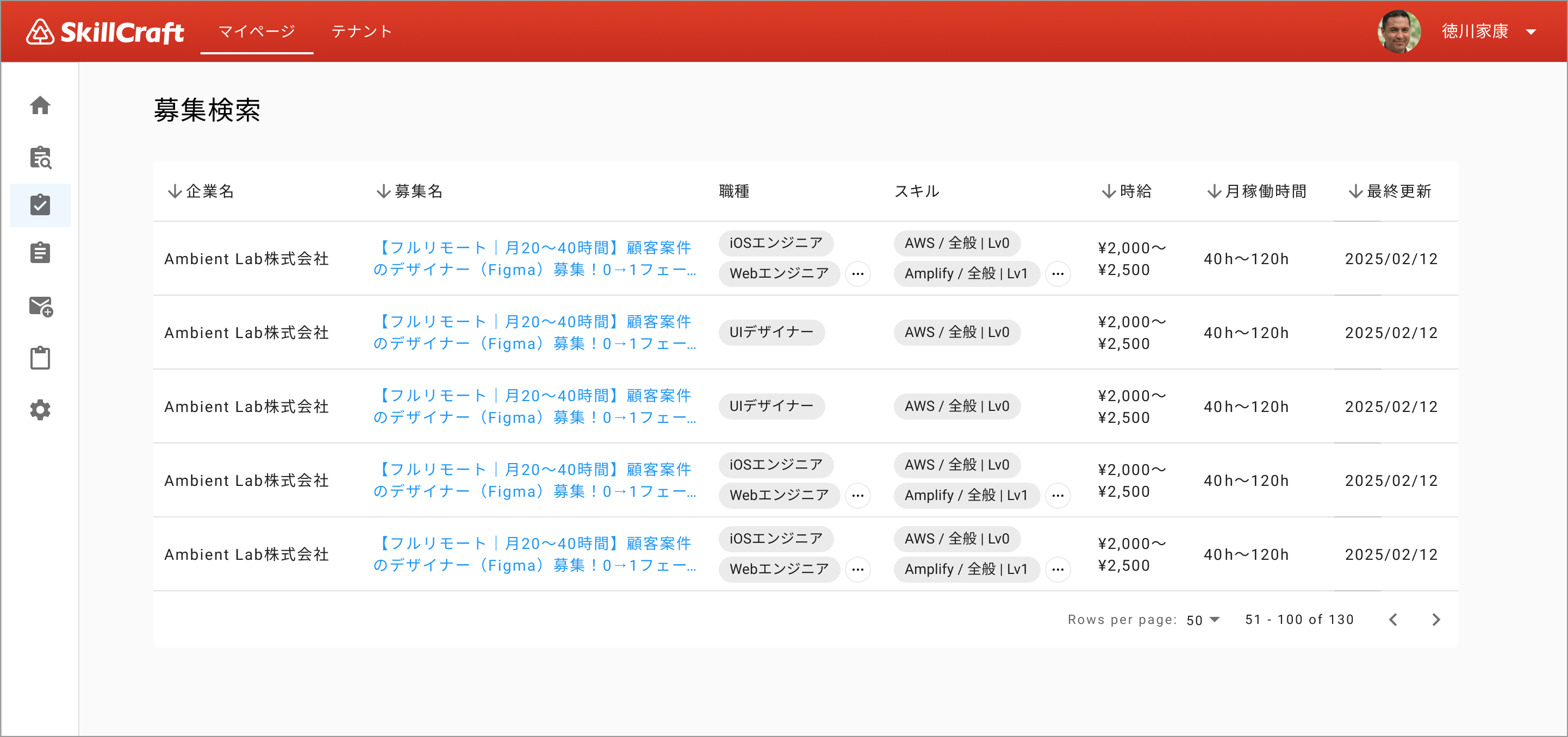This screenshot has height=737, width=1568.
Task: Expand more skills in first row
Action: [x=1058, y=274]
